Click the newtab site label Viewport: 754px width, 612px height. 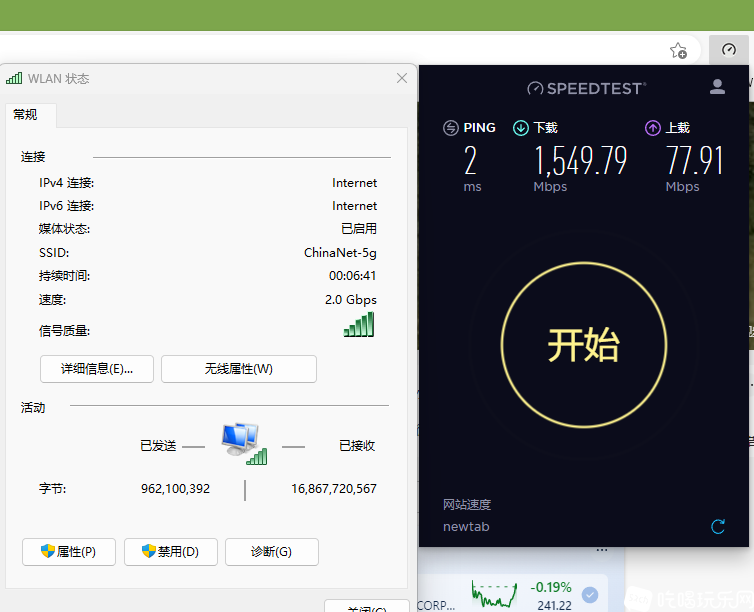[x=466, y=527]
